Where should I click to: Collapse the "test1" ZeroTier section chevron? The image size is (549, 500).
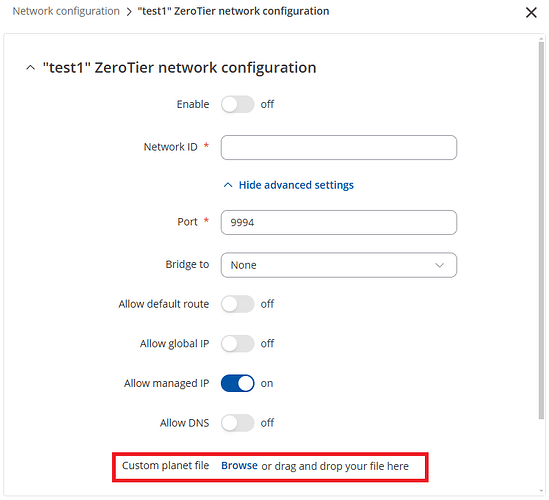(30, 68)
